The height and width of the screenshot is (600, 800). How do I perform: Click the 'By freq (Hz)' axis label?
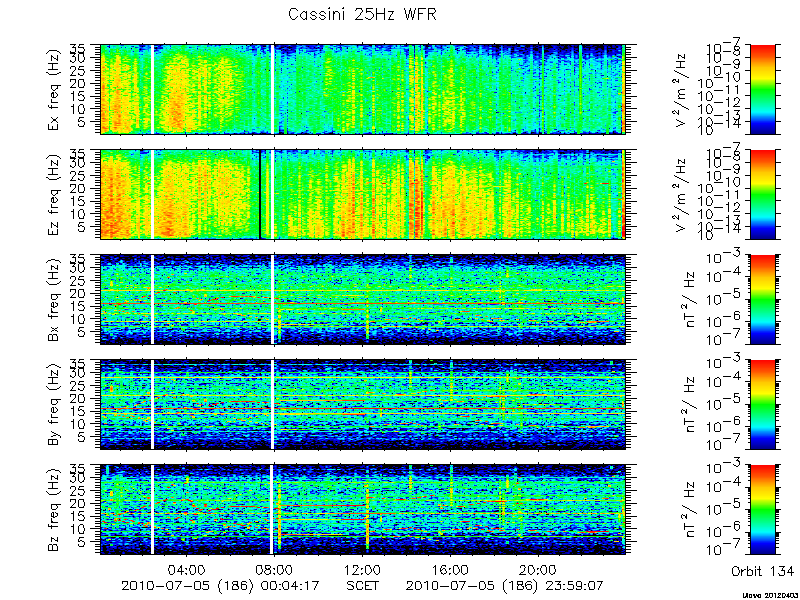click(x=54, y=405)
